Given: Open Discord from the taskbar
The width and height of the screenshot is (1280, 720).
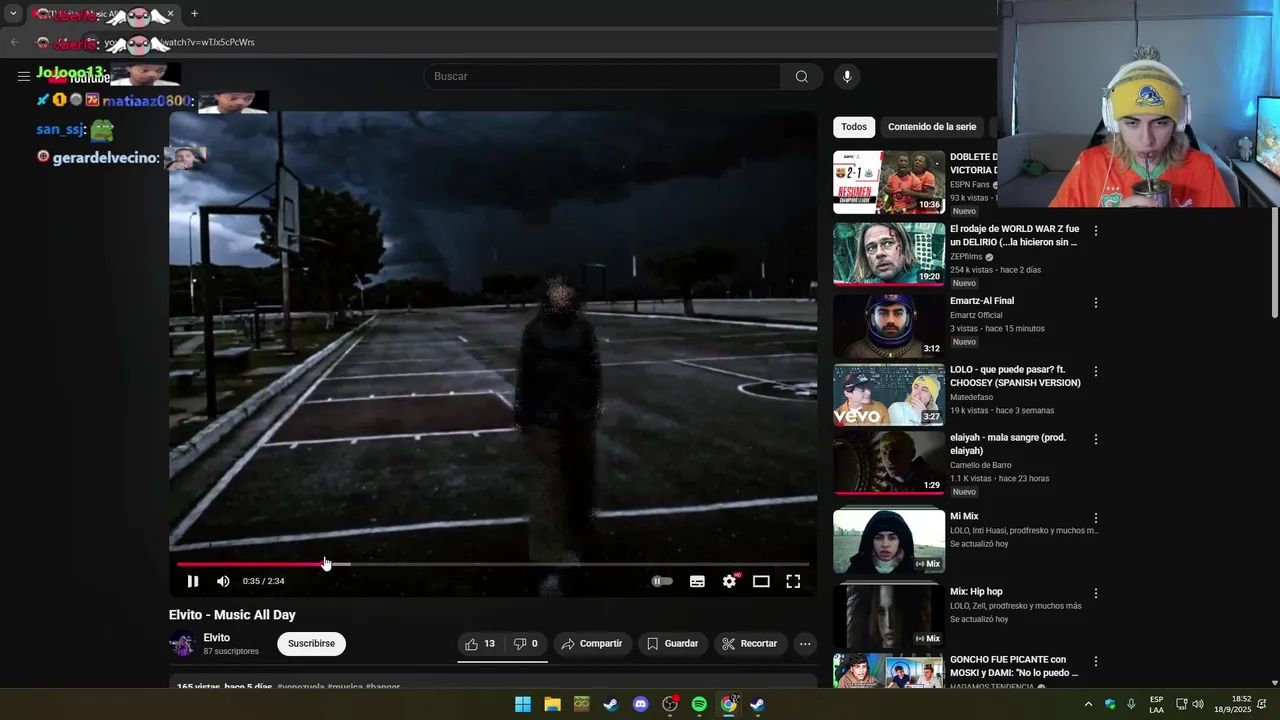Looking at the screenshot, I should click(641, 704).
